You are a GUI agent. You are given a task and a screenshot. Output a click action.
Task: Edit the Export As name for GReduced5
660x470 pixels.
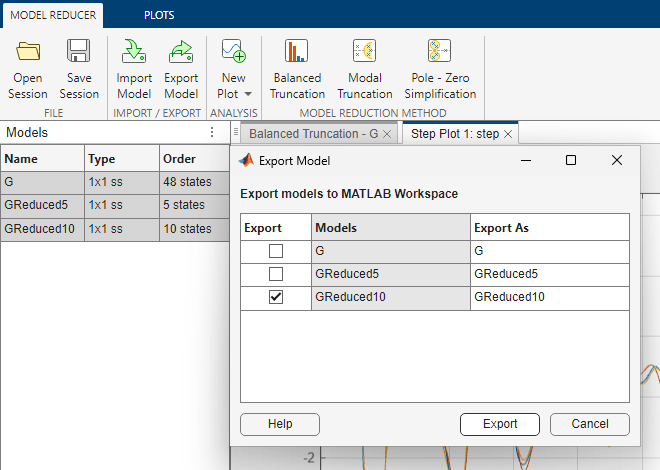pos(548,274)
